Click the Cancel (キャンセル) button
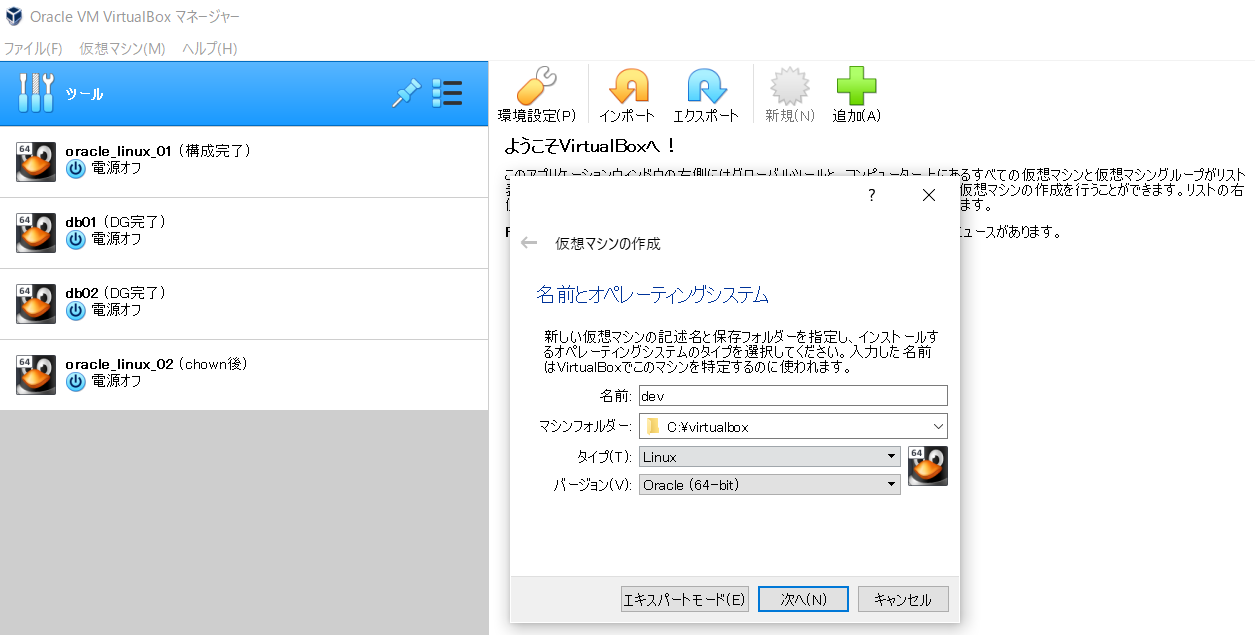This screenshot has width=1255, height=635. (903, 599)
